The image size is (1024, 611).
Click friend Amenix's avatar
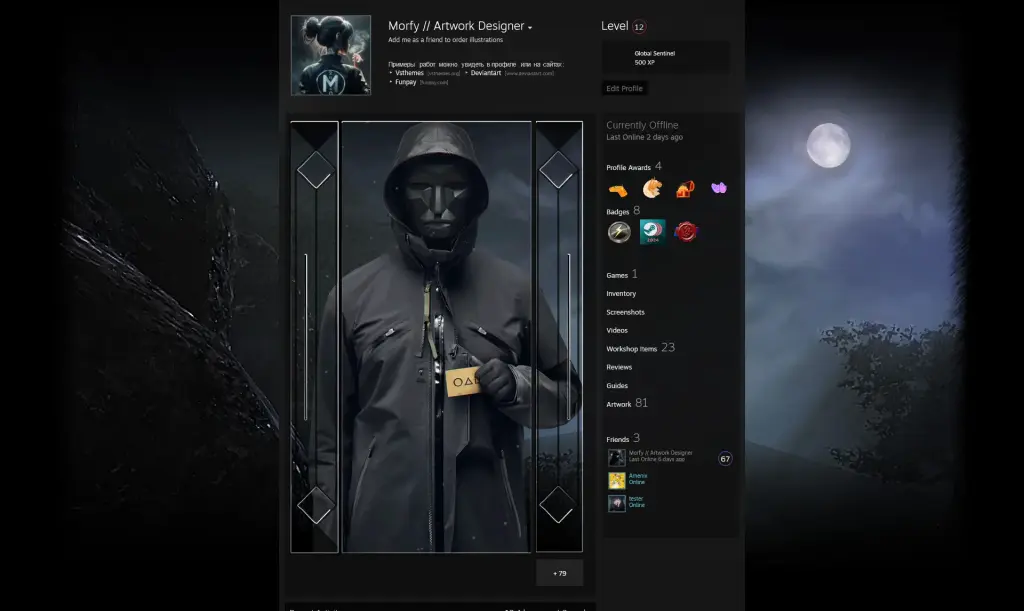[x=616, y=479]
